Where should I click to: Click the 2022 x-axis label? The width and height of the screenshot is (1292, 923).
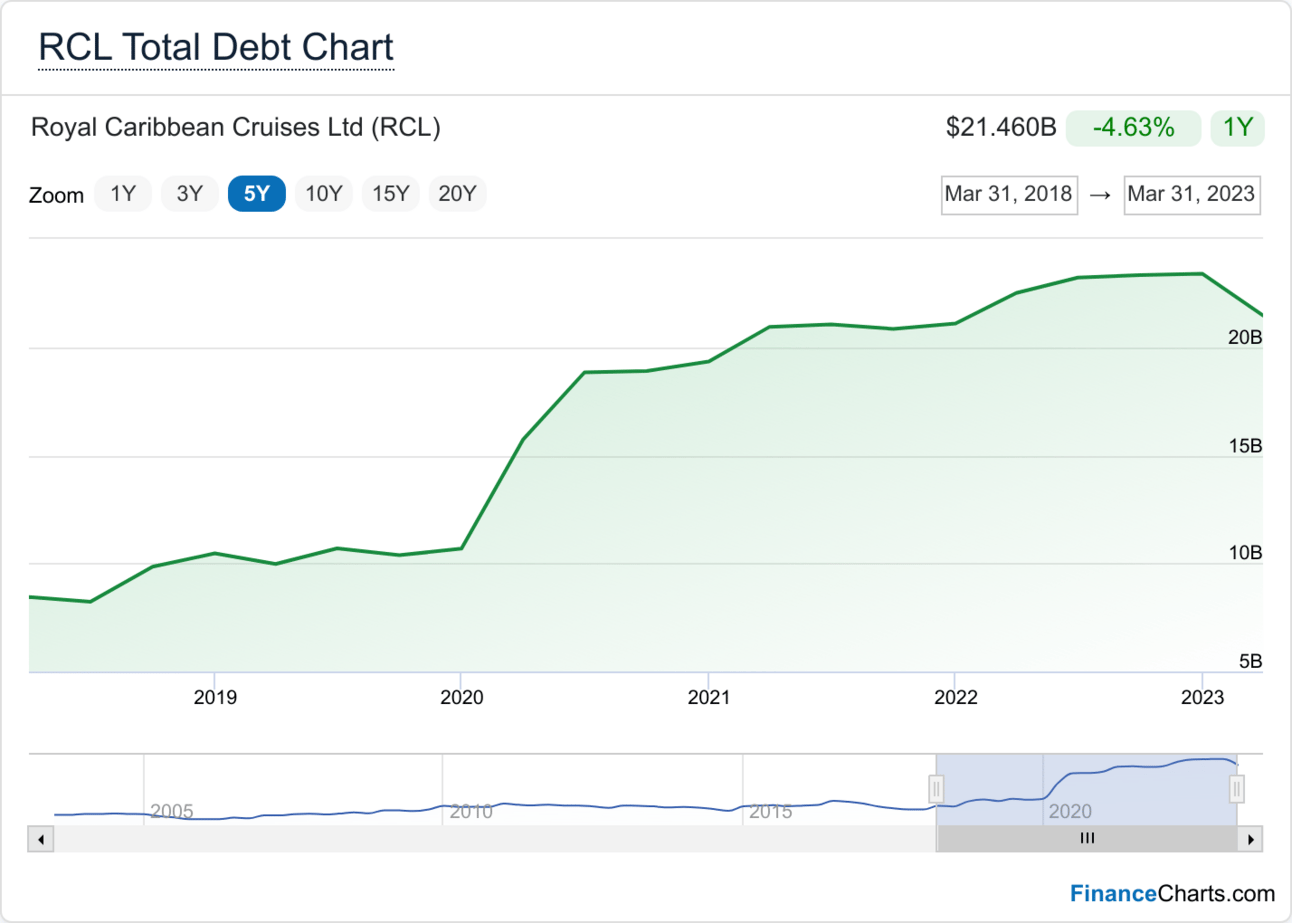tap(954, 698)
